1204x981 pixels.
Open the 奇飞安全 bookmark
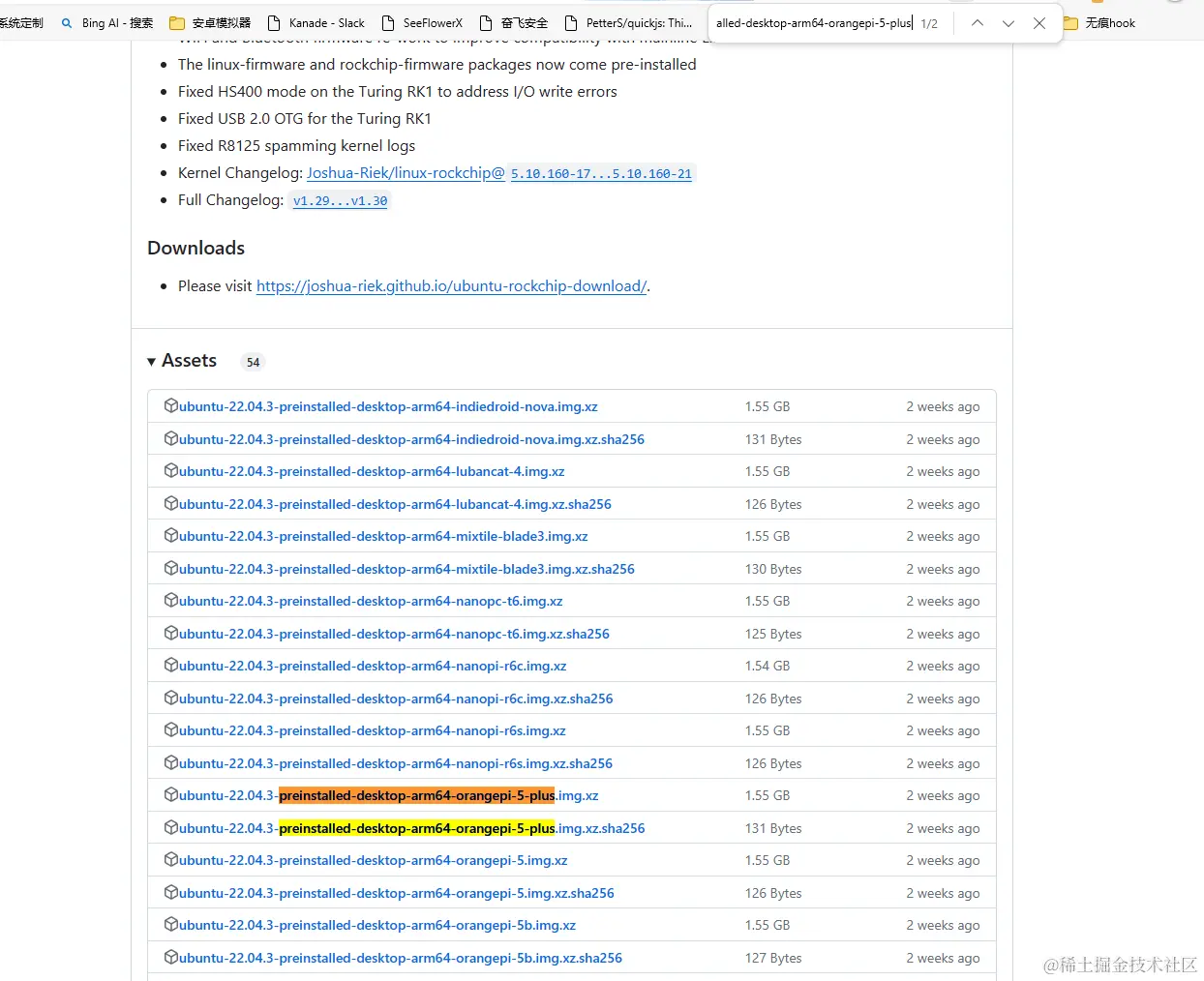pyautogui.click(x=514, y=23)
